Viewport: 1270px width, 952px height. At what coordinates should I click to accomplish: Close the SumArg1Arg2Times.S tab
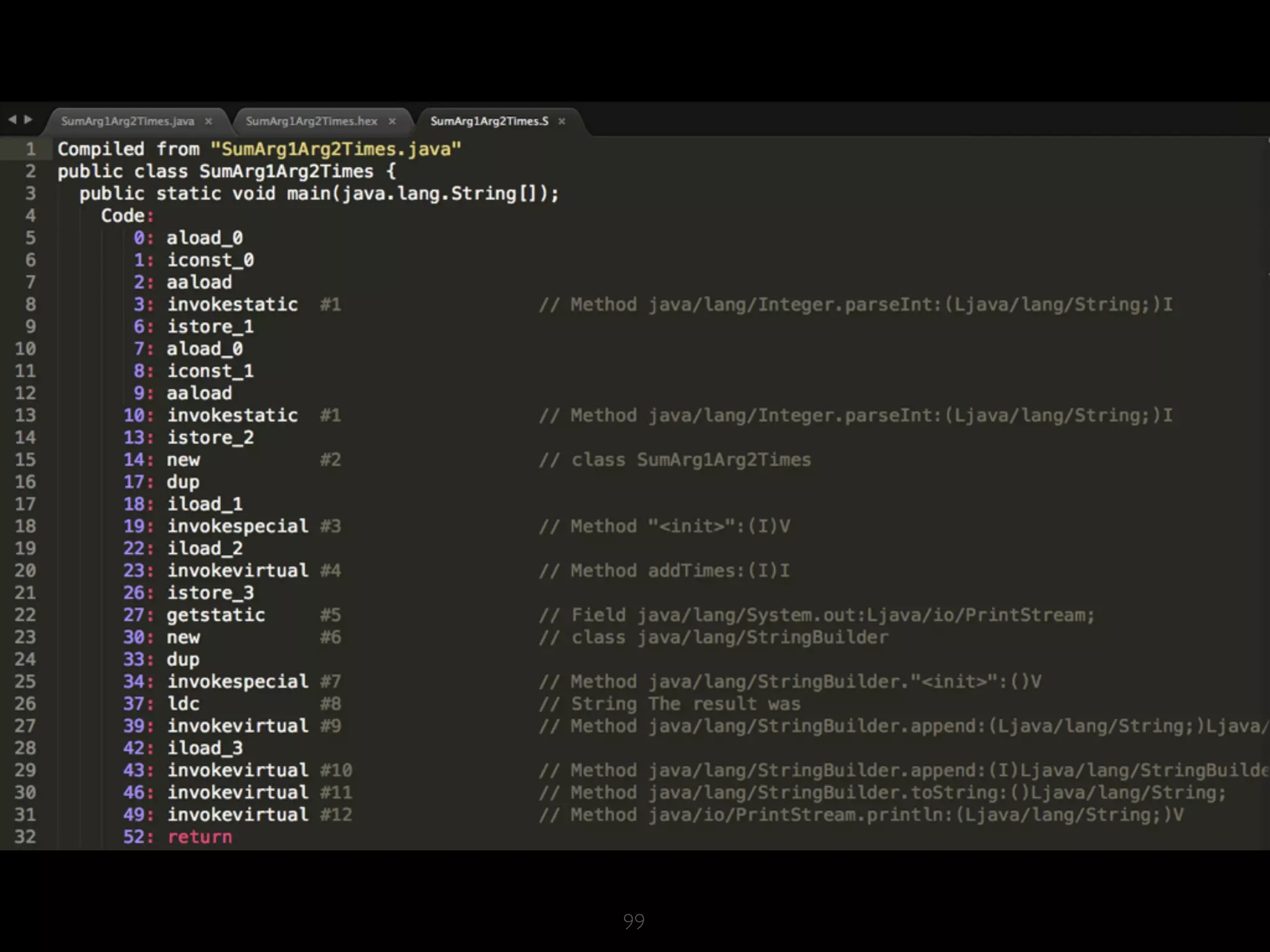562,121
